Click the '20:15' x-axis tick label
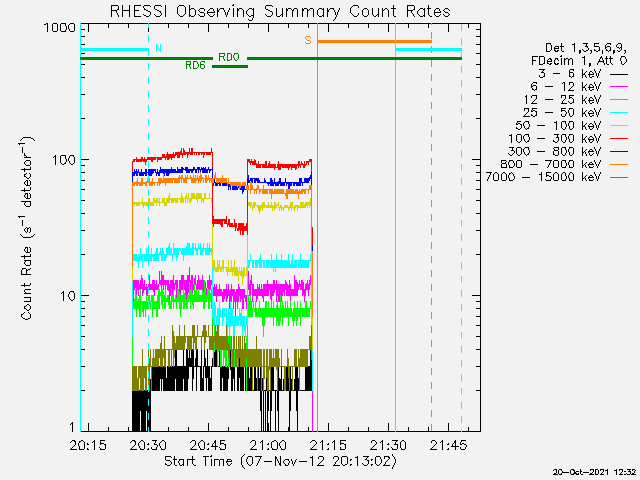The image size is (640, 480). pyautogui.click(x=88, y=445)
